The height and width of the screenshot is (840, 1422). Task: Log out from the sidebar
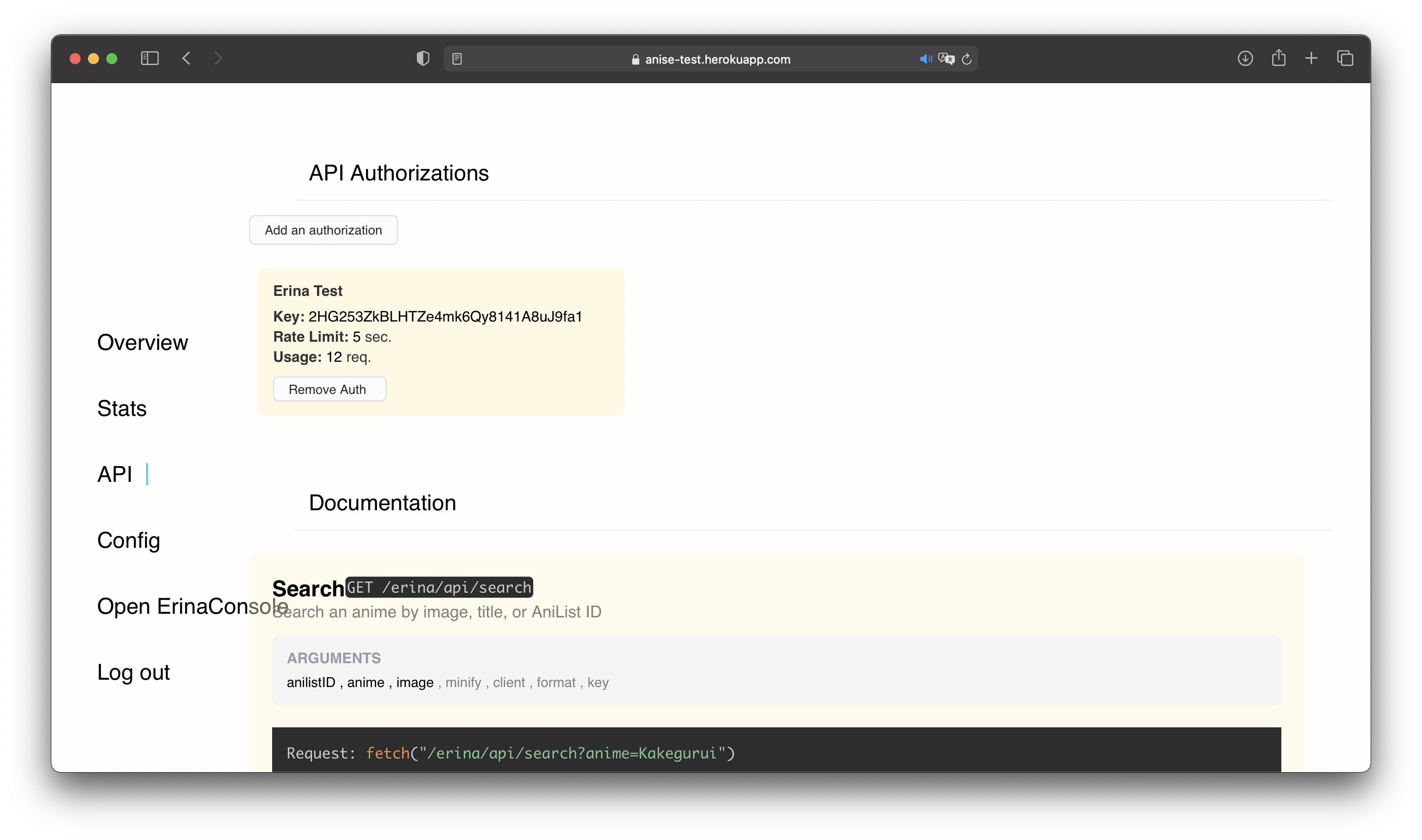click(133, 672)
